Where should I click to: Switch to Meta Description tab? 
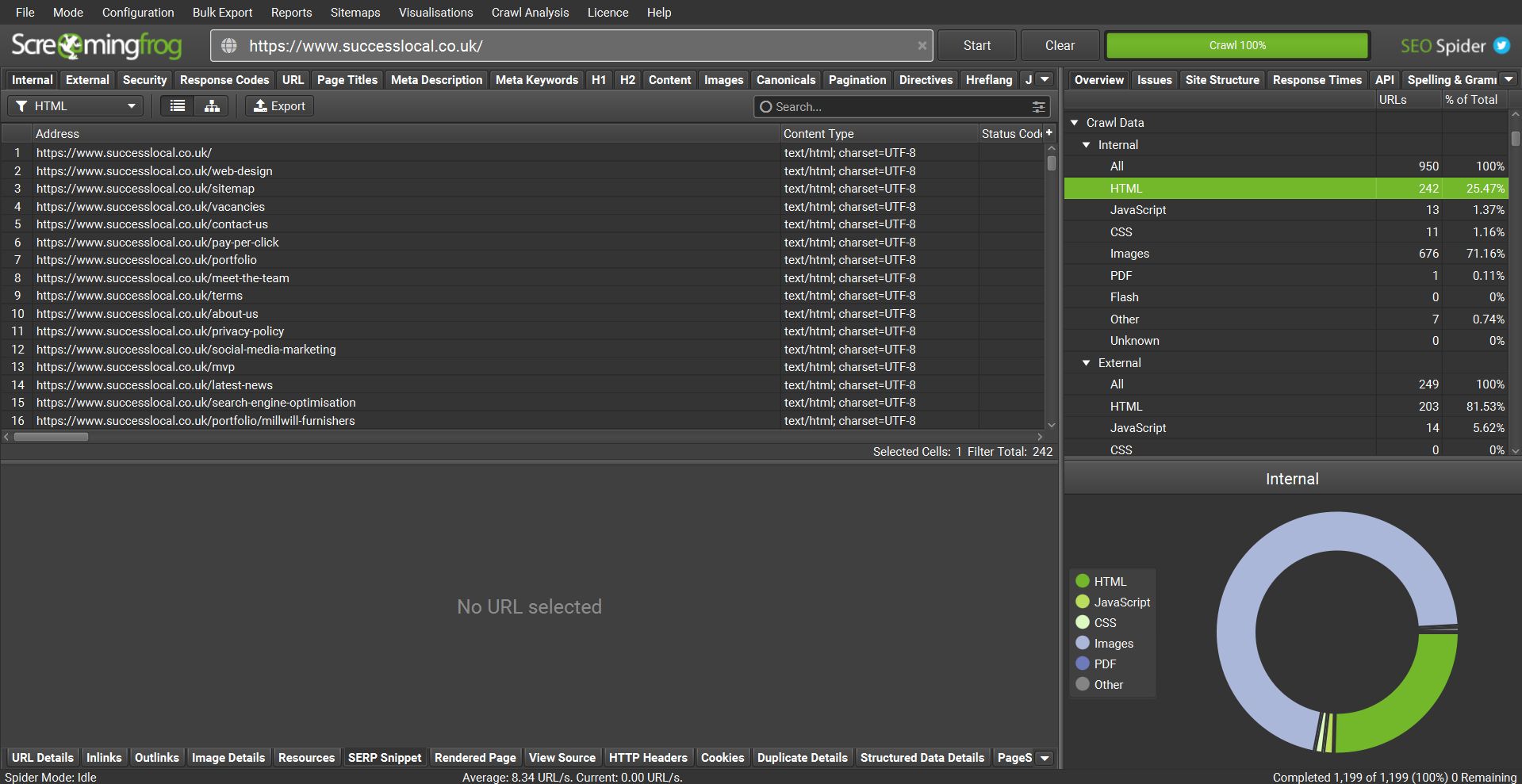coord(436,80)
